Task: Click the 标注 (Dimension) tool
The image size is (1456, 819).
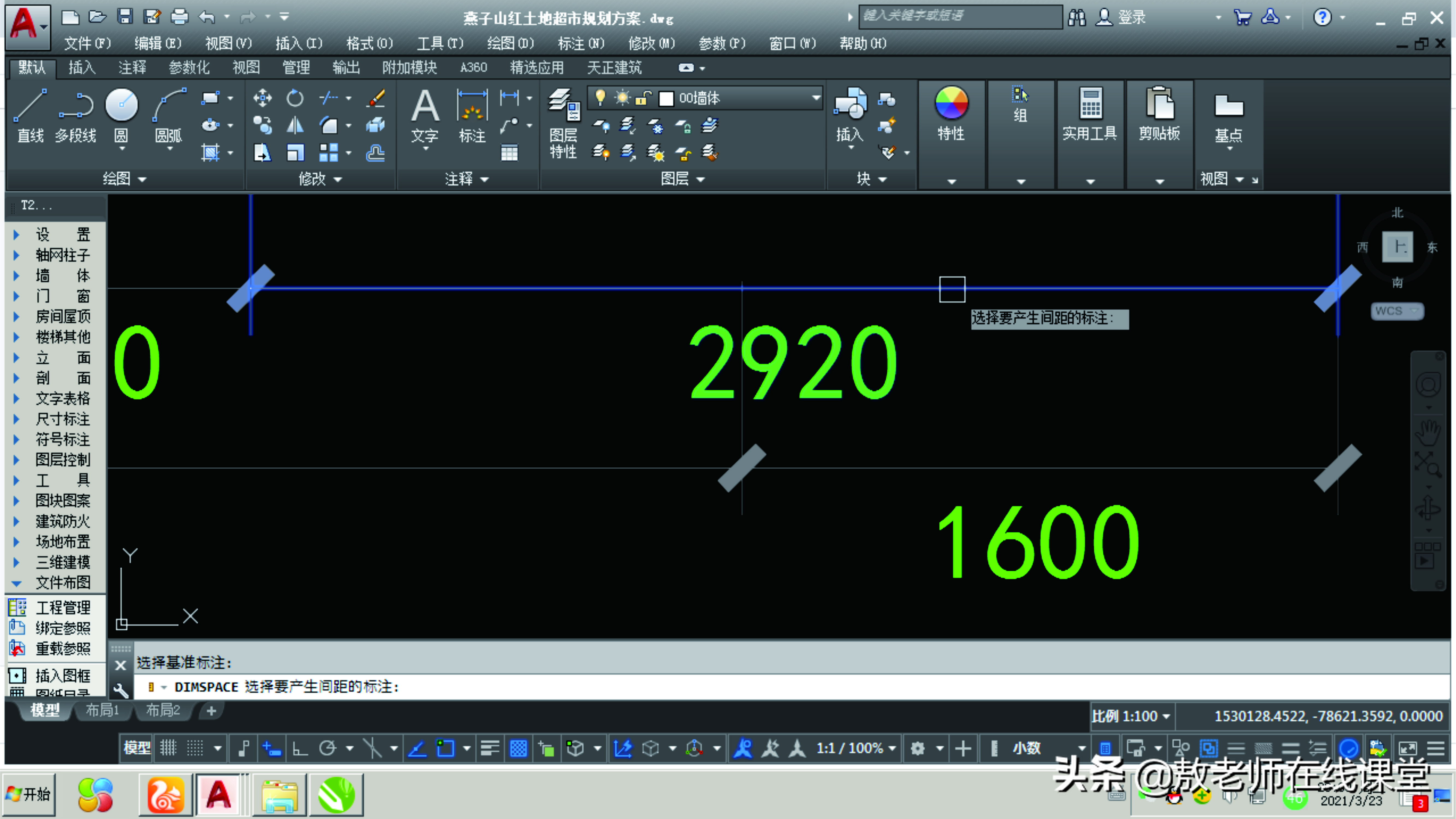Action: (x=473, y=116)
